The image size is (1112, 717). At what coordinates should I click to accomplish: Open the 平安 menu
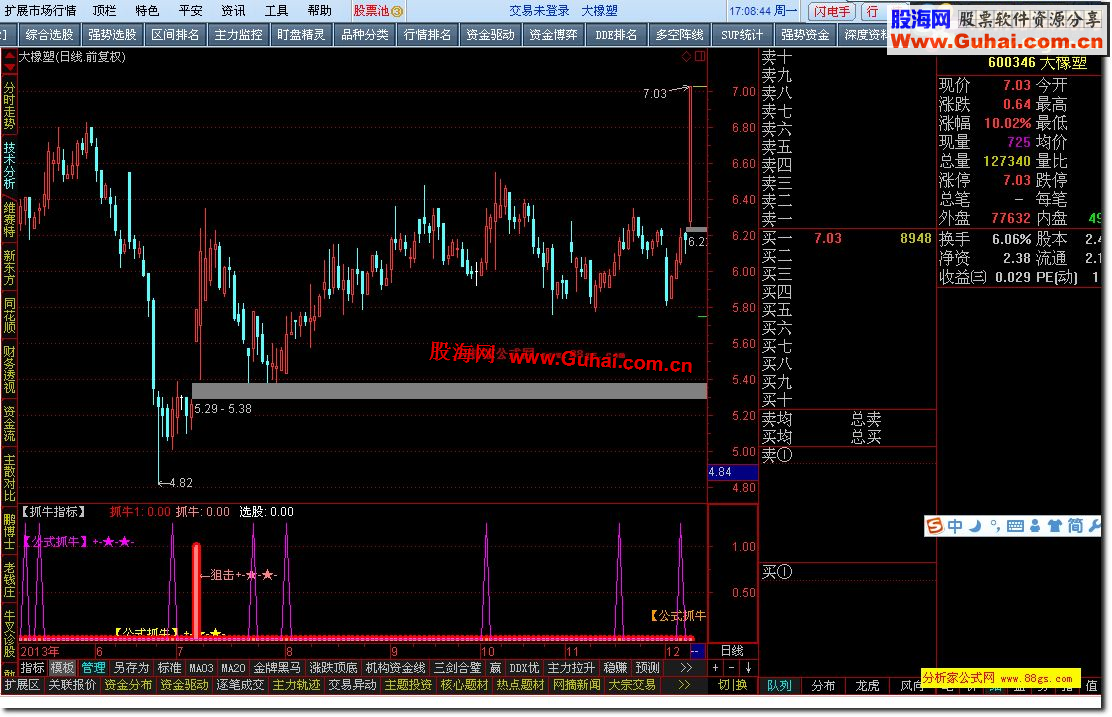click(190, 11)
